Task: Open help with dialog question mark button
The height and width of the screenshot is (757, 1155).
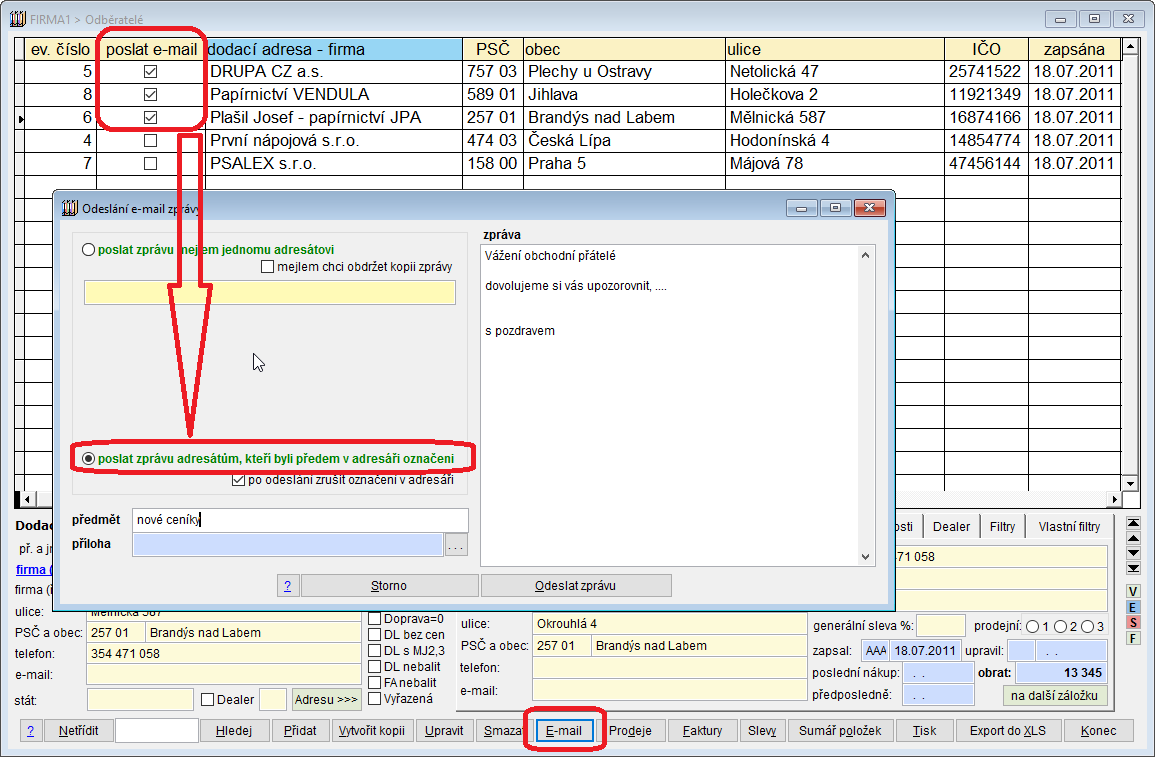Action: [x=287, y=586]
